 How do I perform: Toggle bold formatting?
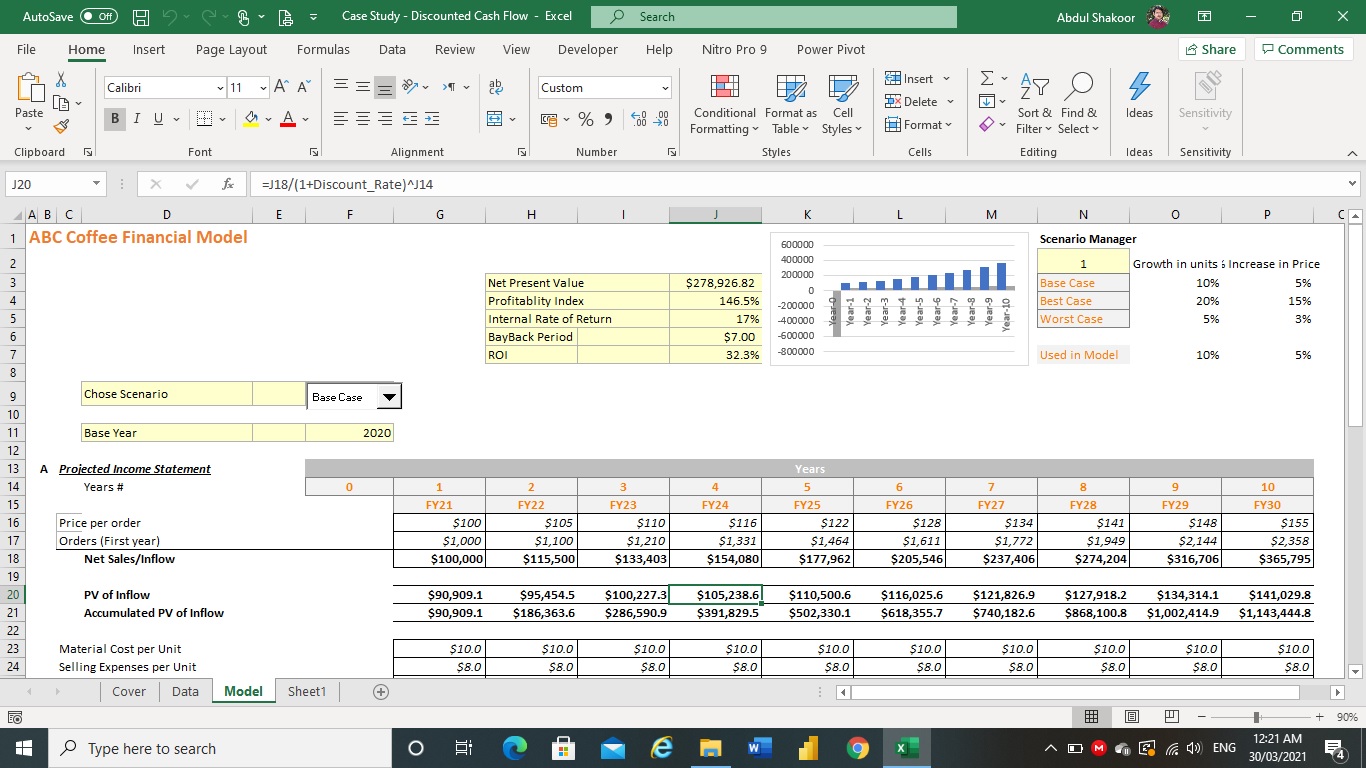point(116,120)
